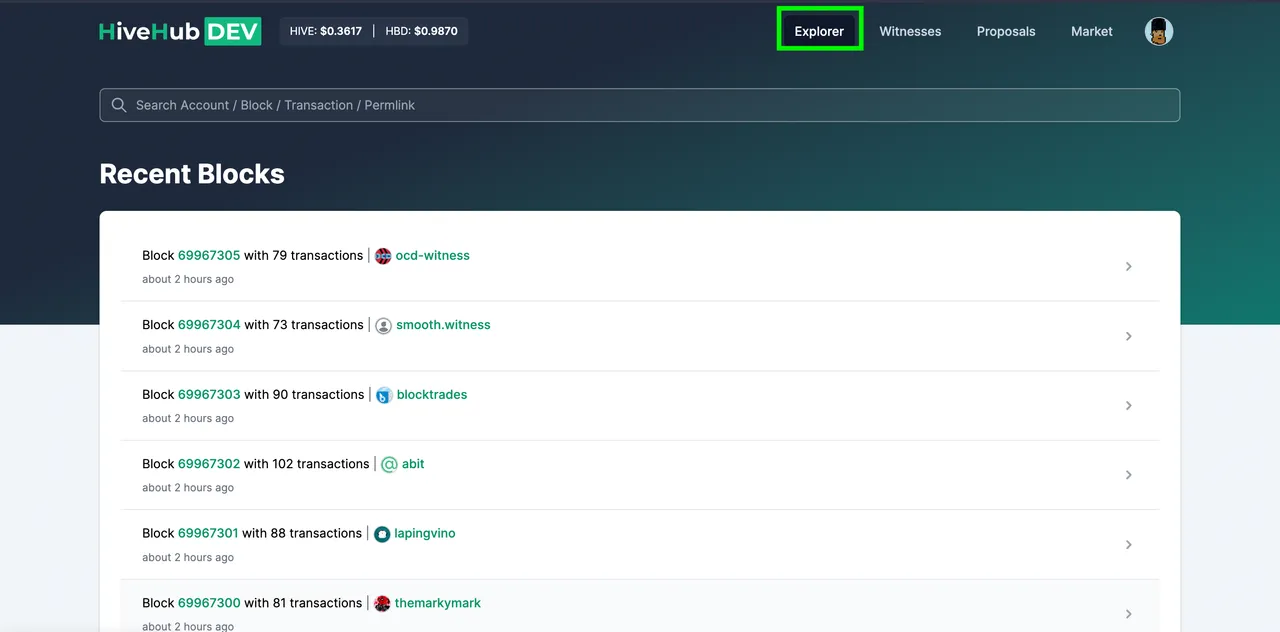Visit the ocd-witness account link

pos(432,256)
